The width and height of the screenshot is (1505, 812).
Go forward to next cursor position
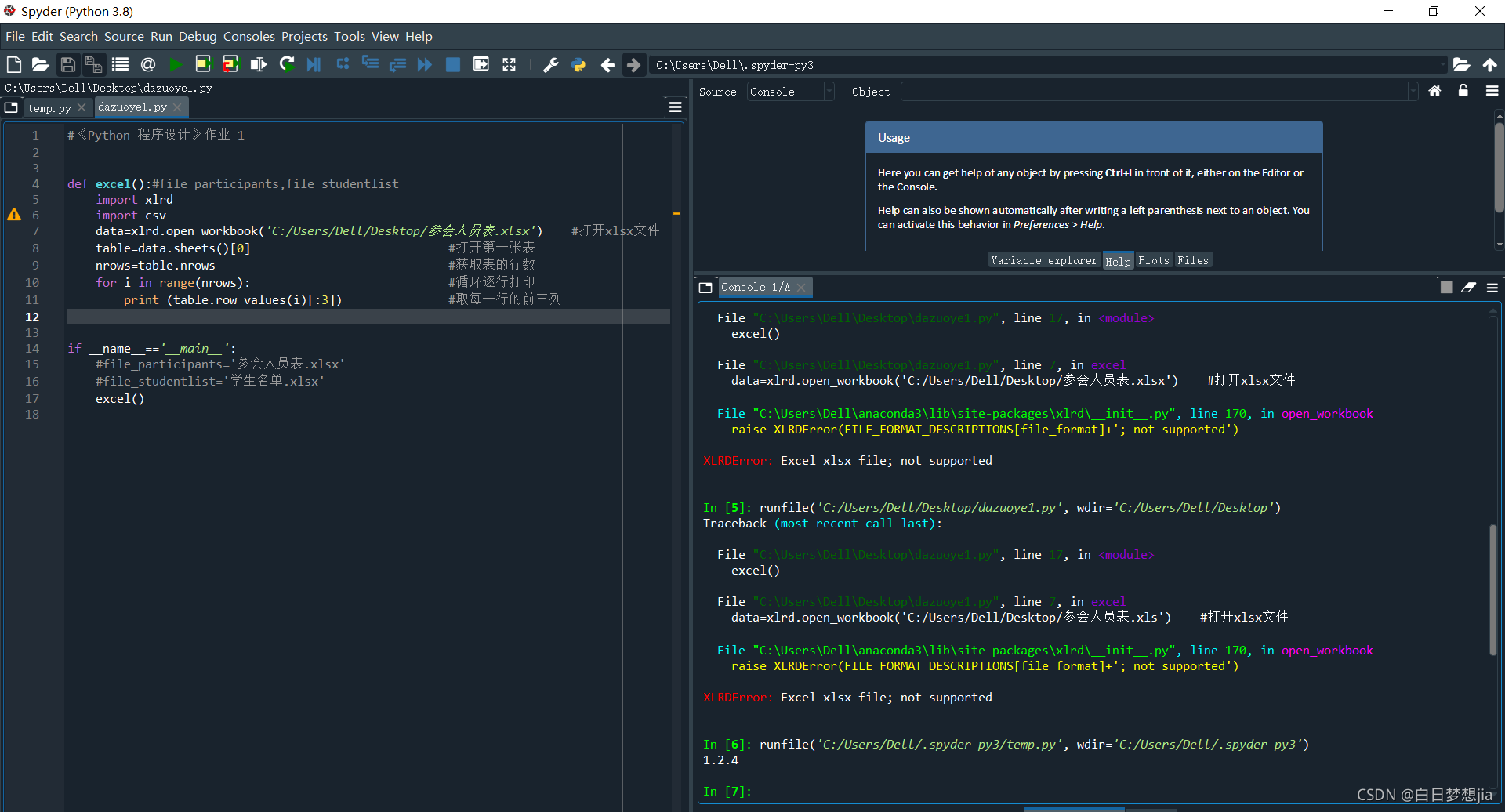tap(633, 64)
